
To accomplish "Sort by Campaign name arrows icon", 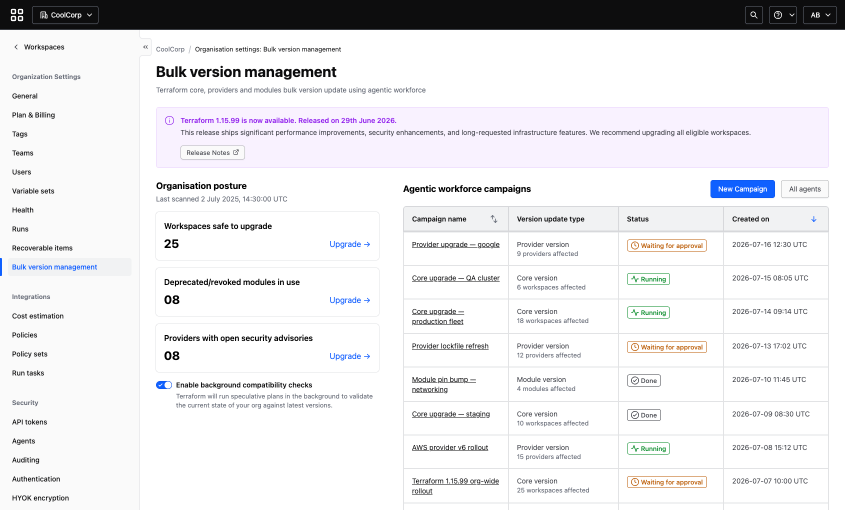I will tap(494, 219).
